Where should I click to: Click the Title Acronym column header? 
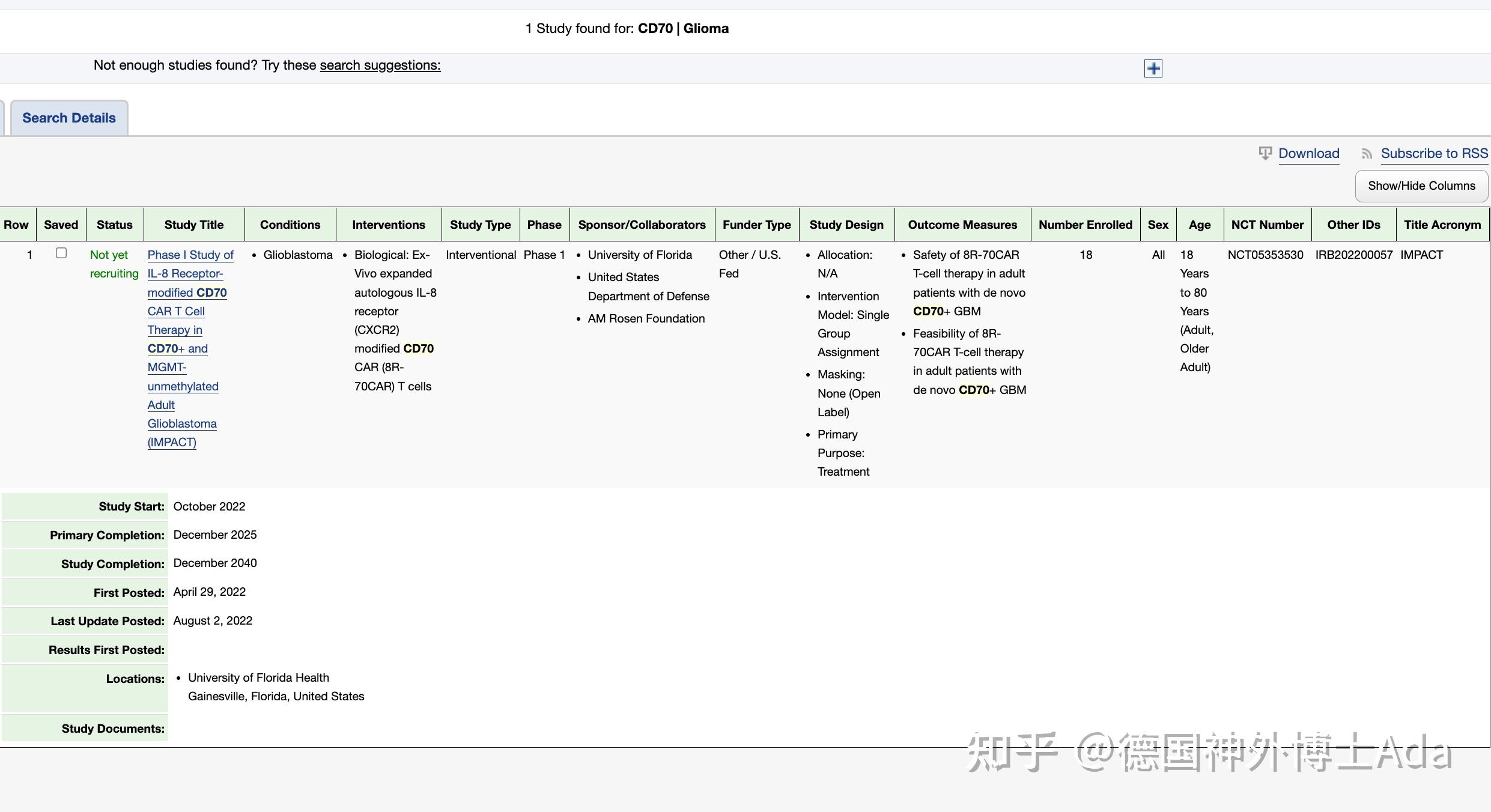click(1442, 225)
